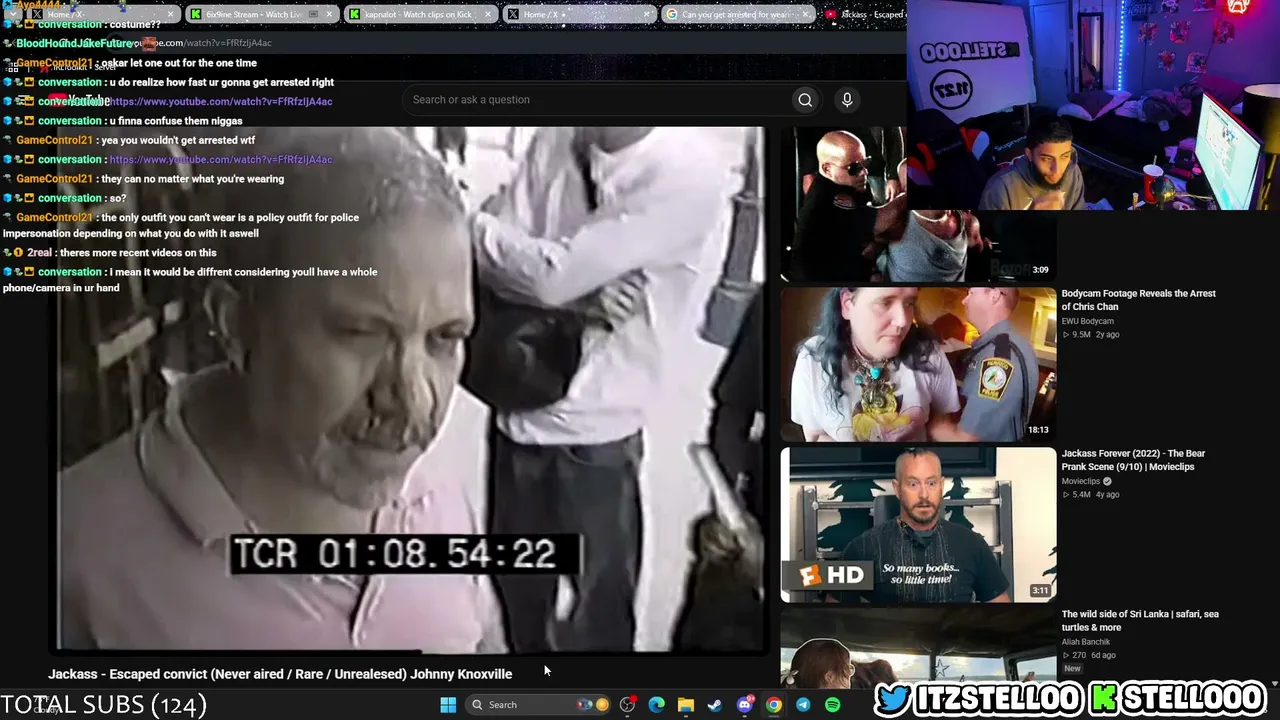
Task: Click the 'TOTAL SUBS (124)' overlay text
Action: click(x=104, y=705)
